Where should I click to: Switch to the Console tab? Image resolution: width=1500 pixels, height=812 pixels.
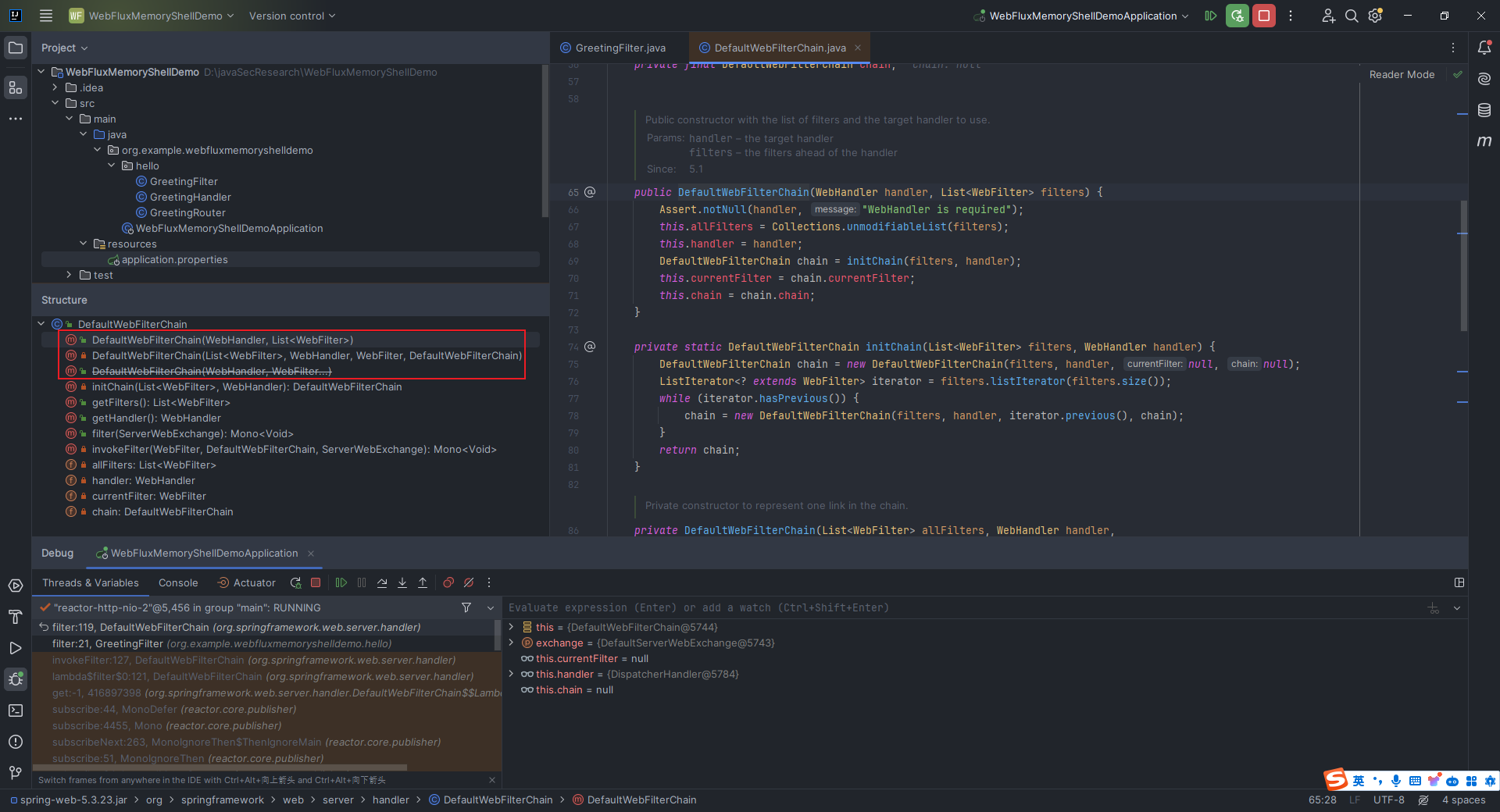[x=178, y=582]
